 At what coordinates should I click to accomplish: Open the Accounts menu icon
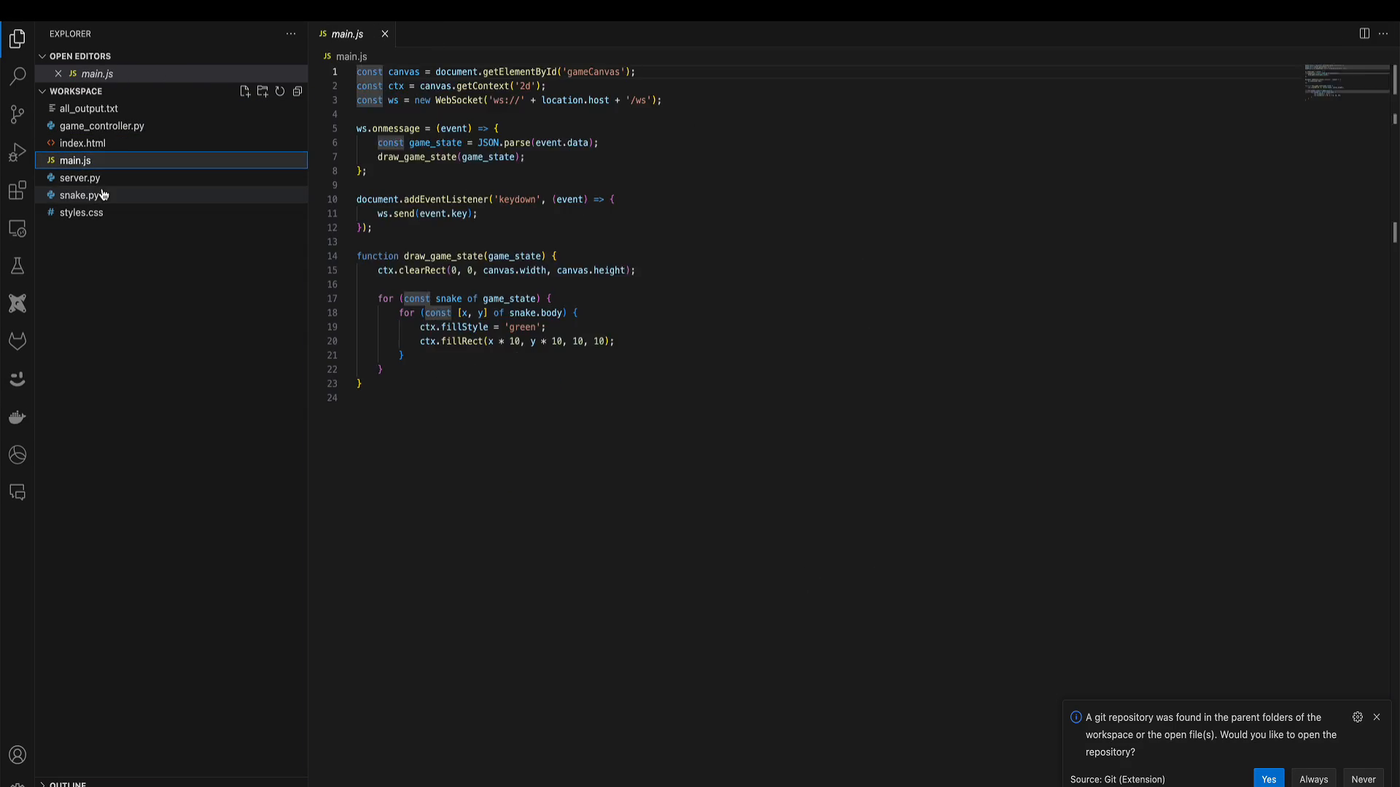click(17, 755)
